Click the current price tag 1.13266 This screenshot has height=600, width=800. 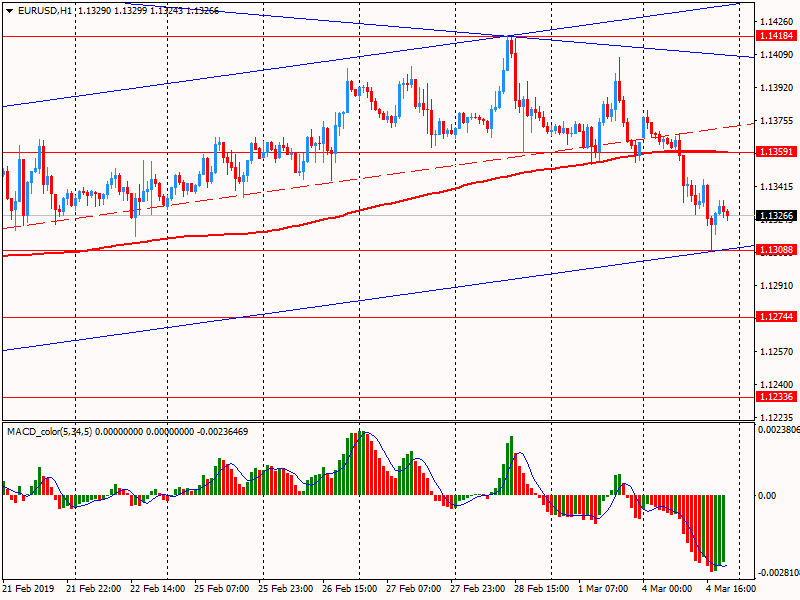coord(775,215)
